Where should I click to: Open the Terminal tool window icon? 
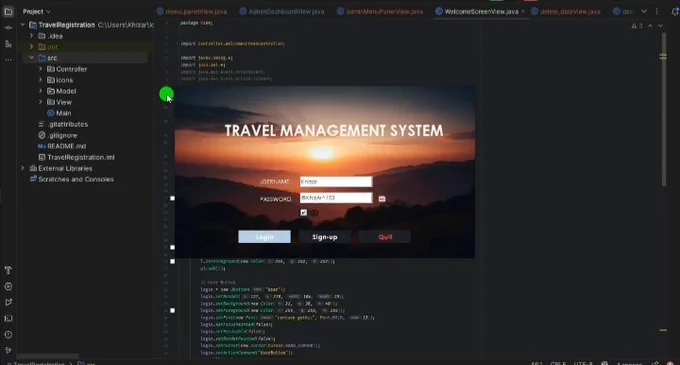pos(8,319)
